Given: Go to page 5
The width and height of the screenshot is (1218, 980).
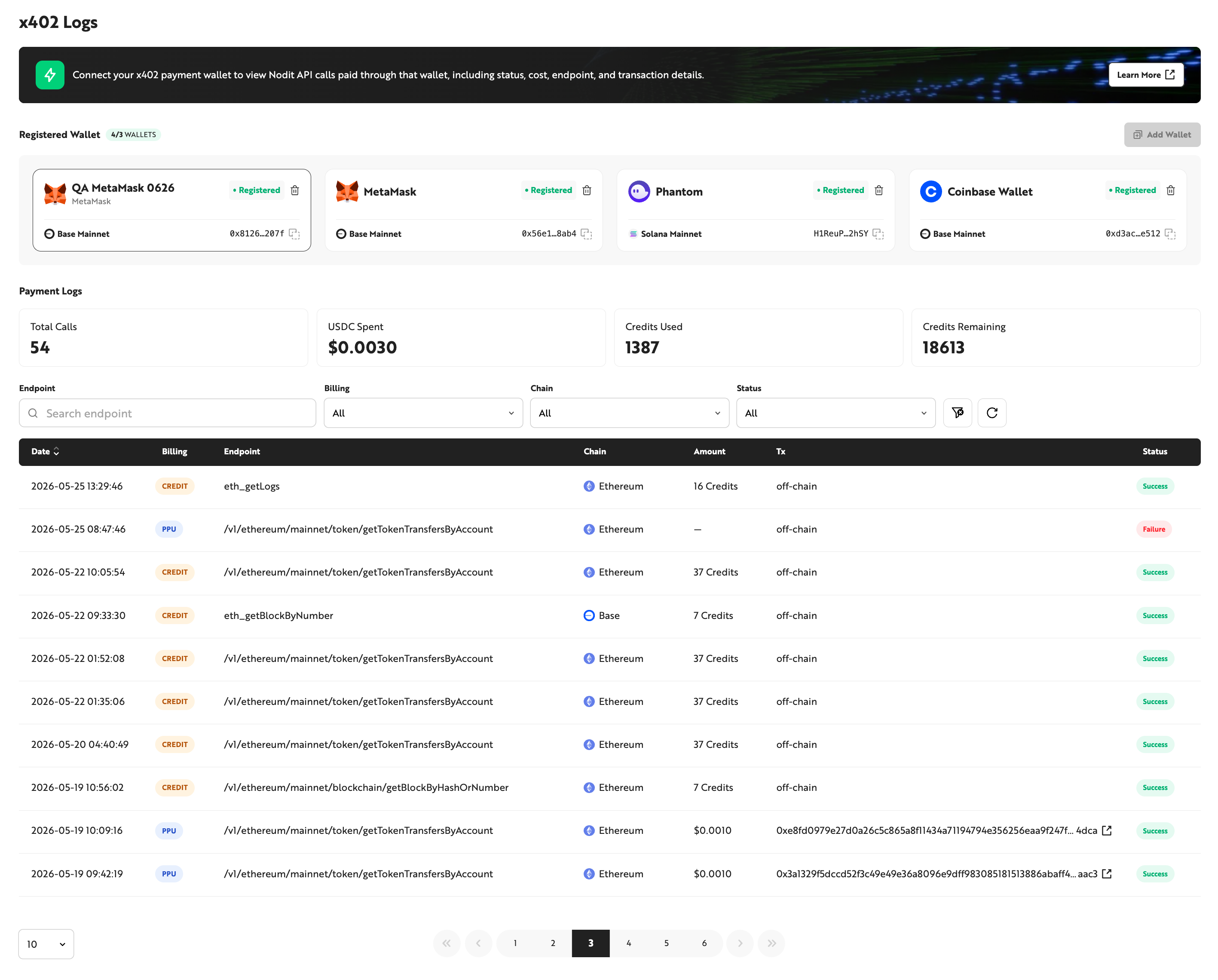Looking at the screenshot, I should (667, 943).
